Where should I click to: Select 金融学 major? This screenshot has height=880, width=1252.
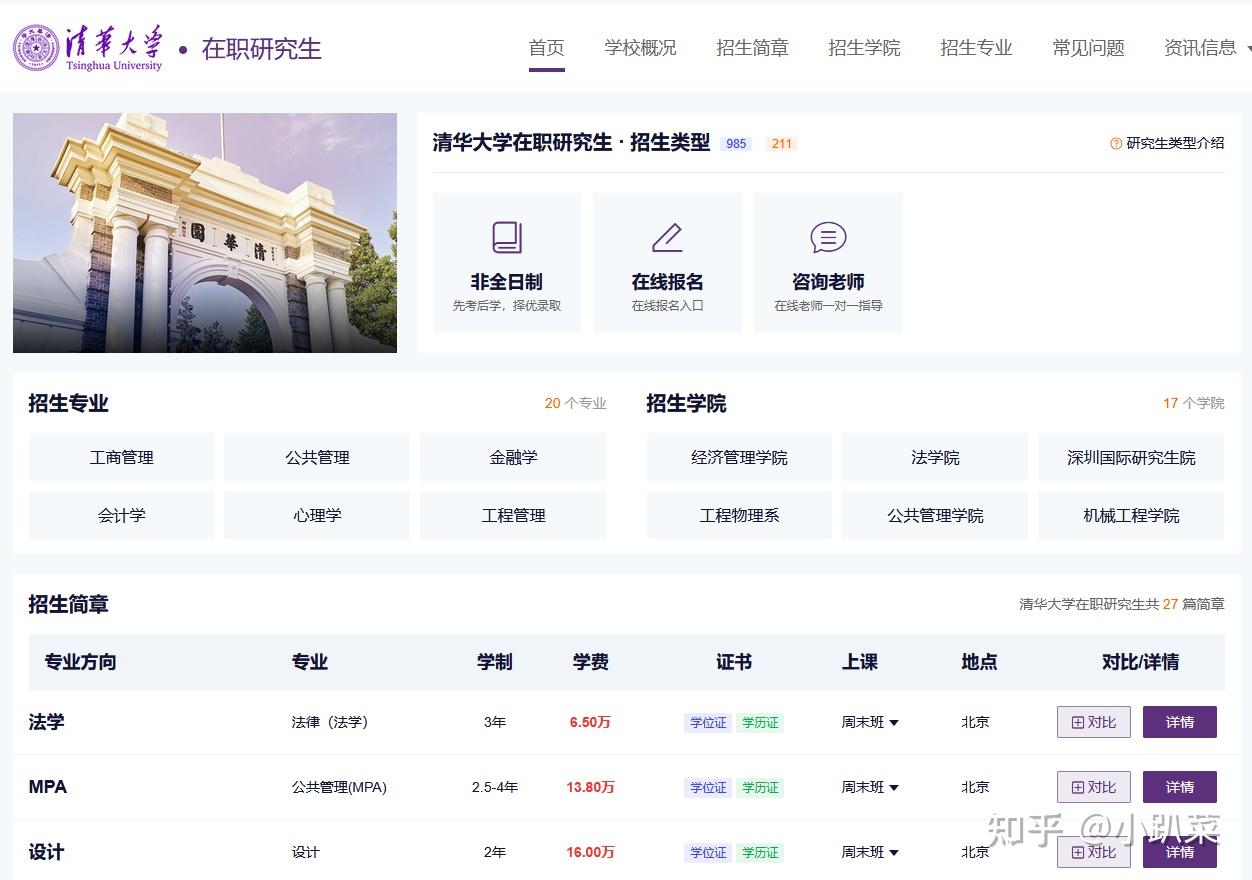pos(513,457)
